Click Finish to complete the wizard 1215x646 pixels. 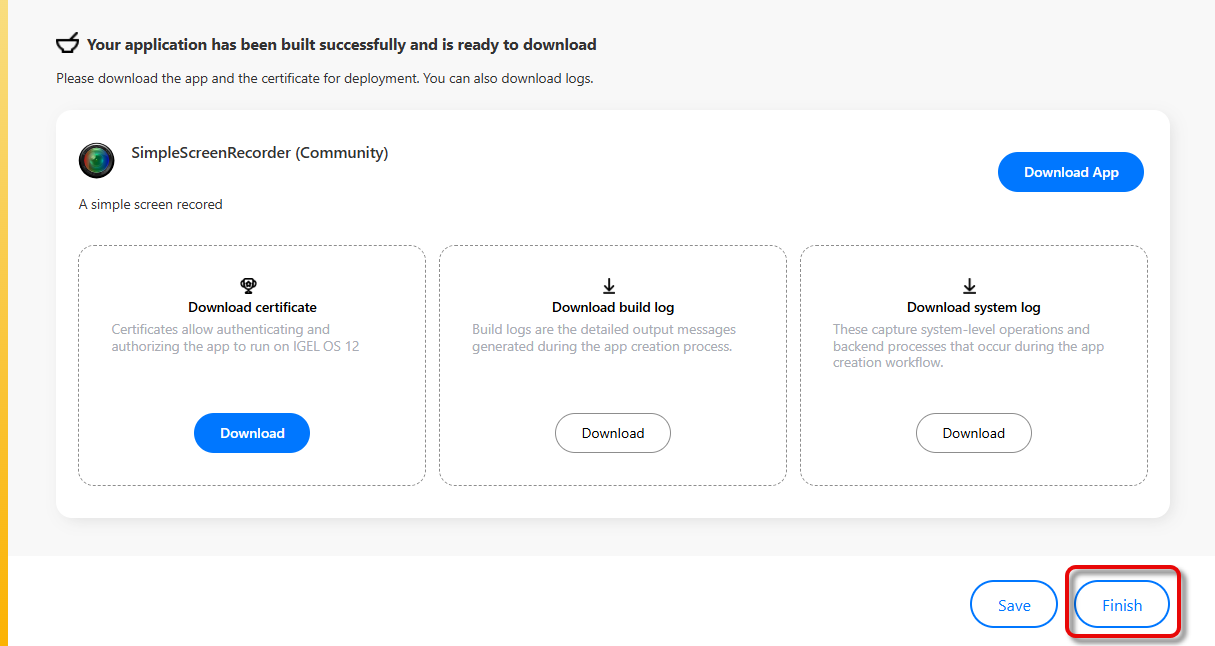tap(1122, 605)
